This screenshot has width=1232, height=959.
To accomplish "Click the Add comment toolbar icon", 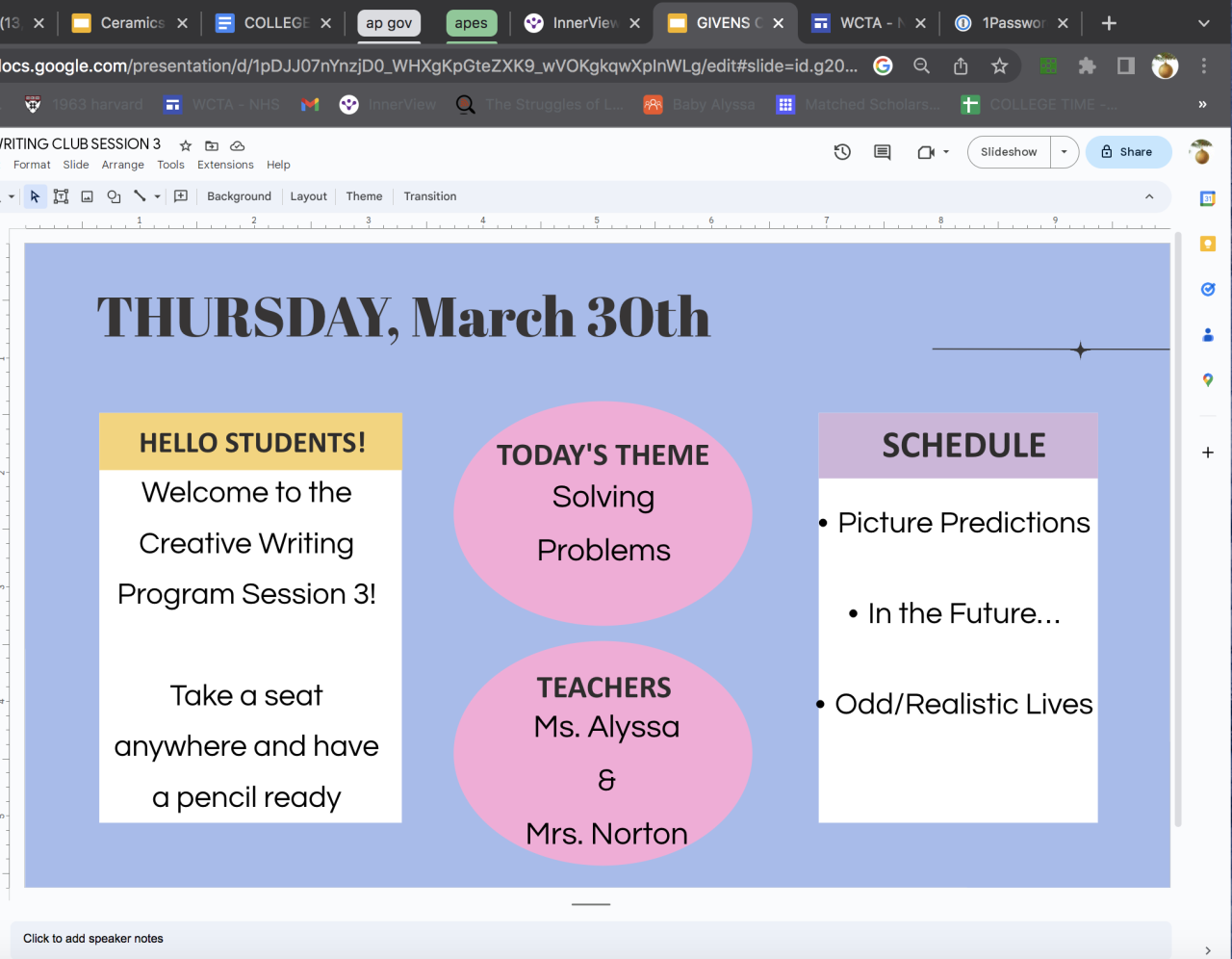I will coord(181,196).
